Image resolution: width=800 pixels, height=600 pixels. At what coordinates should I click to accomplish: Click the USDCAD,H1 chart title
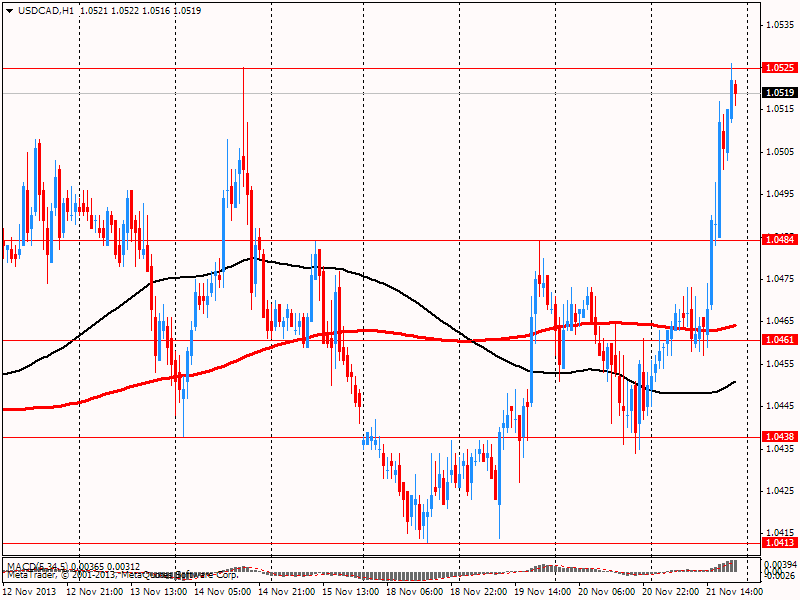[46, 11]
